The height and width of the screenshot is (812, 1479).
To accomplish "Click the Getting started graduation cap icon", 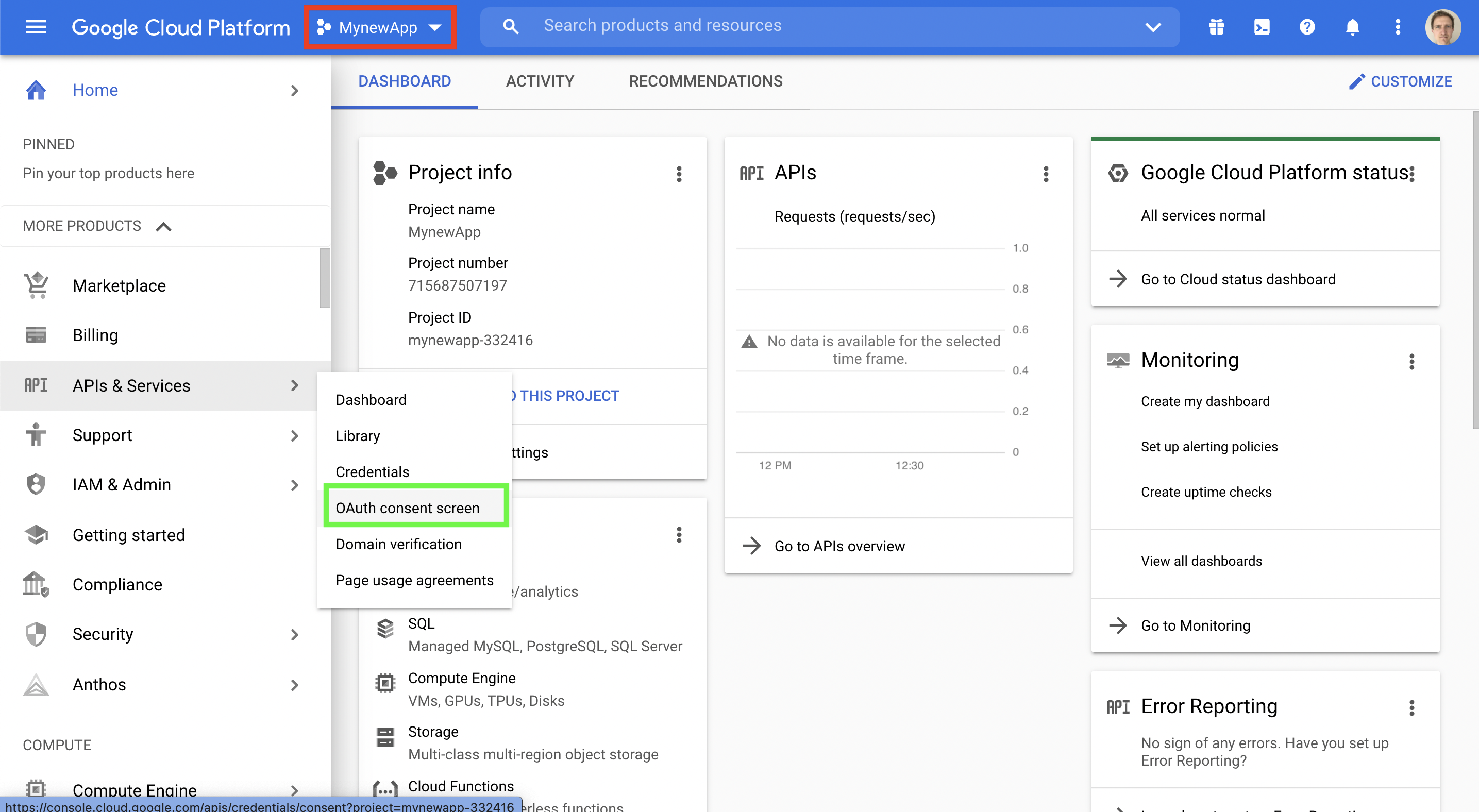I will pos(36,535).
